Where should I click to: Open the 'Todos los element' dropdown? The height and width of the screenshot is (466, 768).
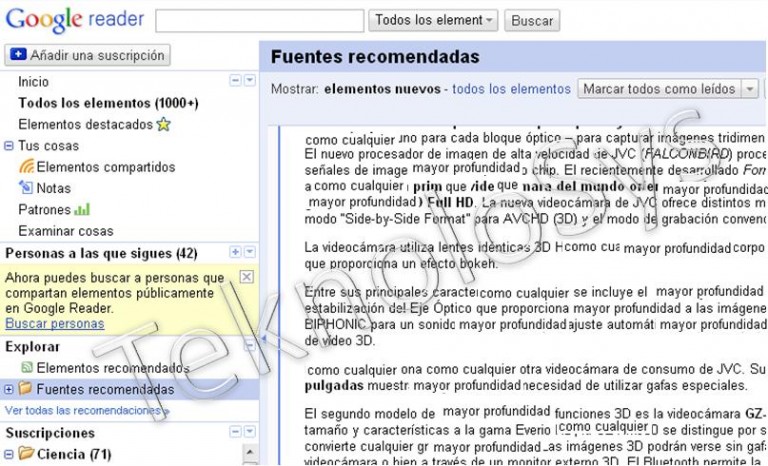point(433,20)
